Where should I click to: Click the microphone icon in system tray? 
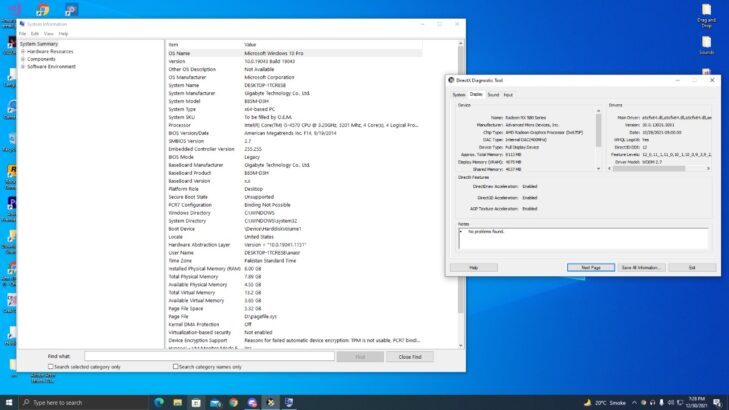661,403
